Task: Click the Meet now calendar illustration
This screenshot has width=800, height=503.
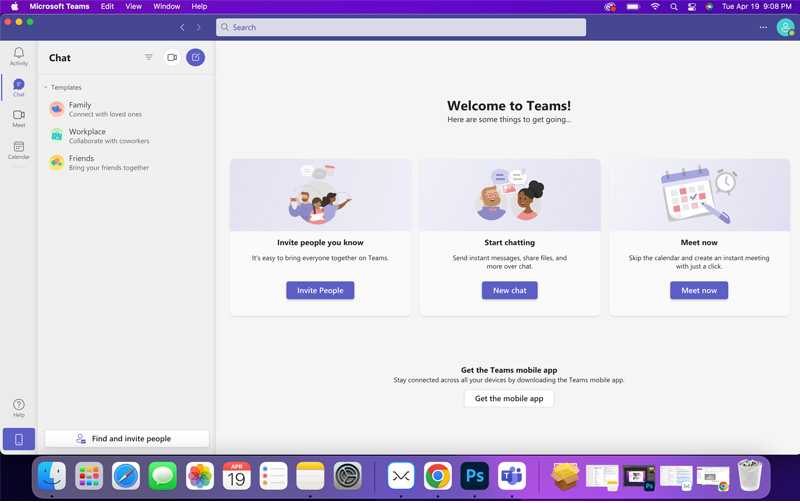Action: coord(699,195)
